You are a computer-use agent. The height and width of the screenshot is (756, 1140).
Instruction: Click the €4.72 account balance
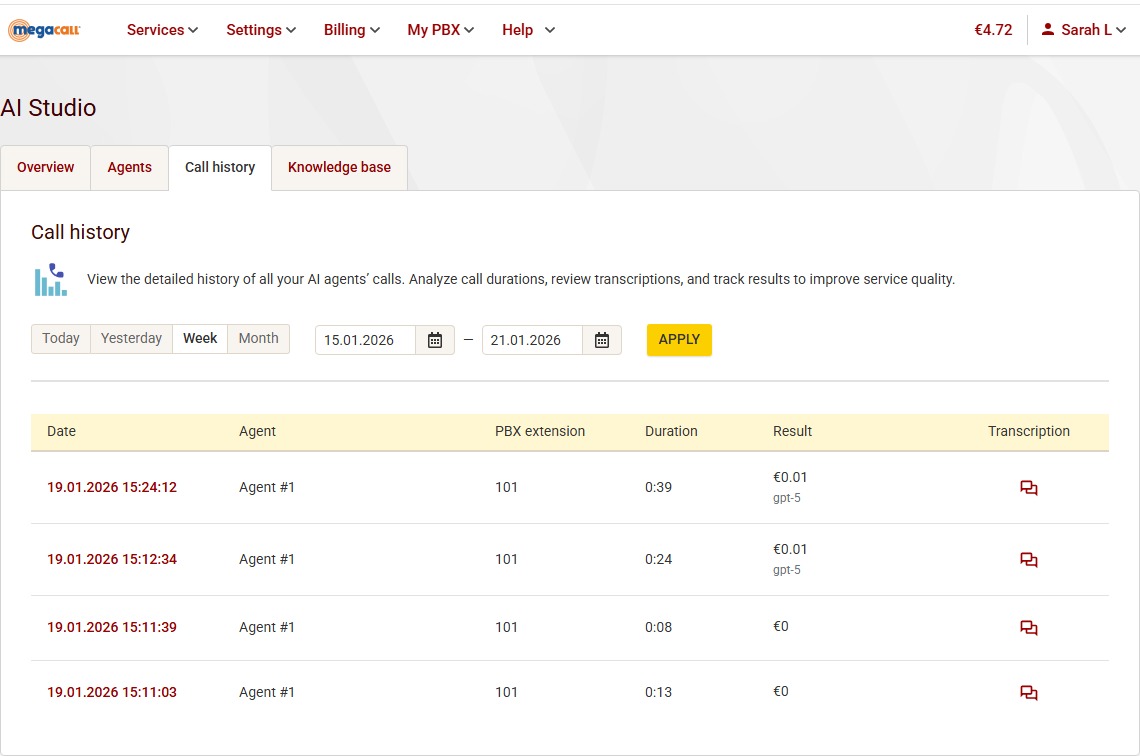click(x=993, y=30)
